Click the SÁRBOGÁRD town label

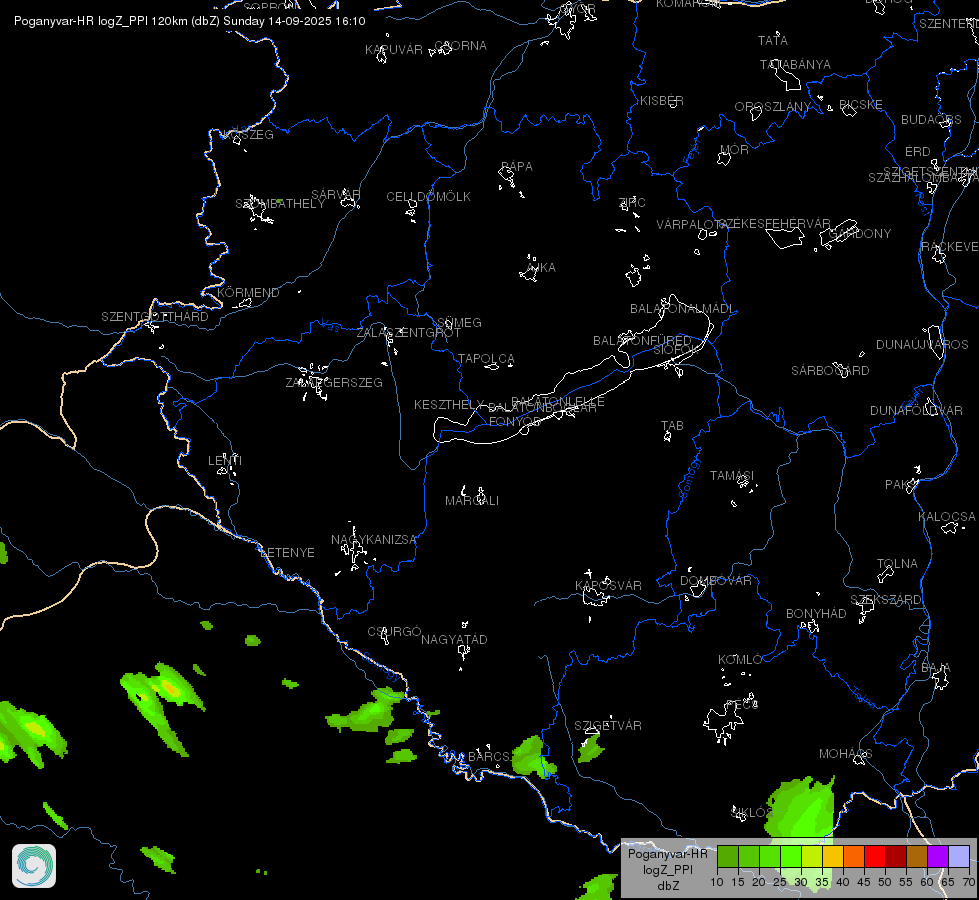[830, 371]
